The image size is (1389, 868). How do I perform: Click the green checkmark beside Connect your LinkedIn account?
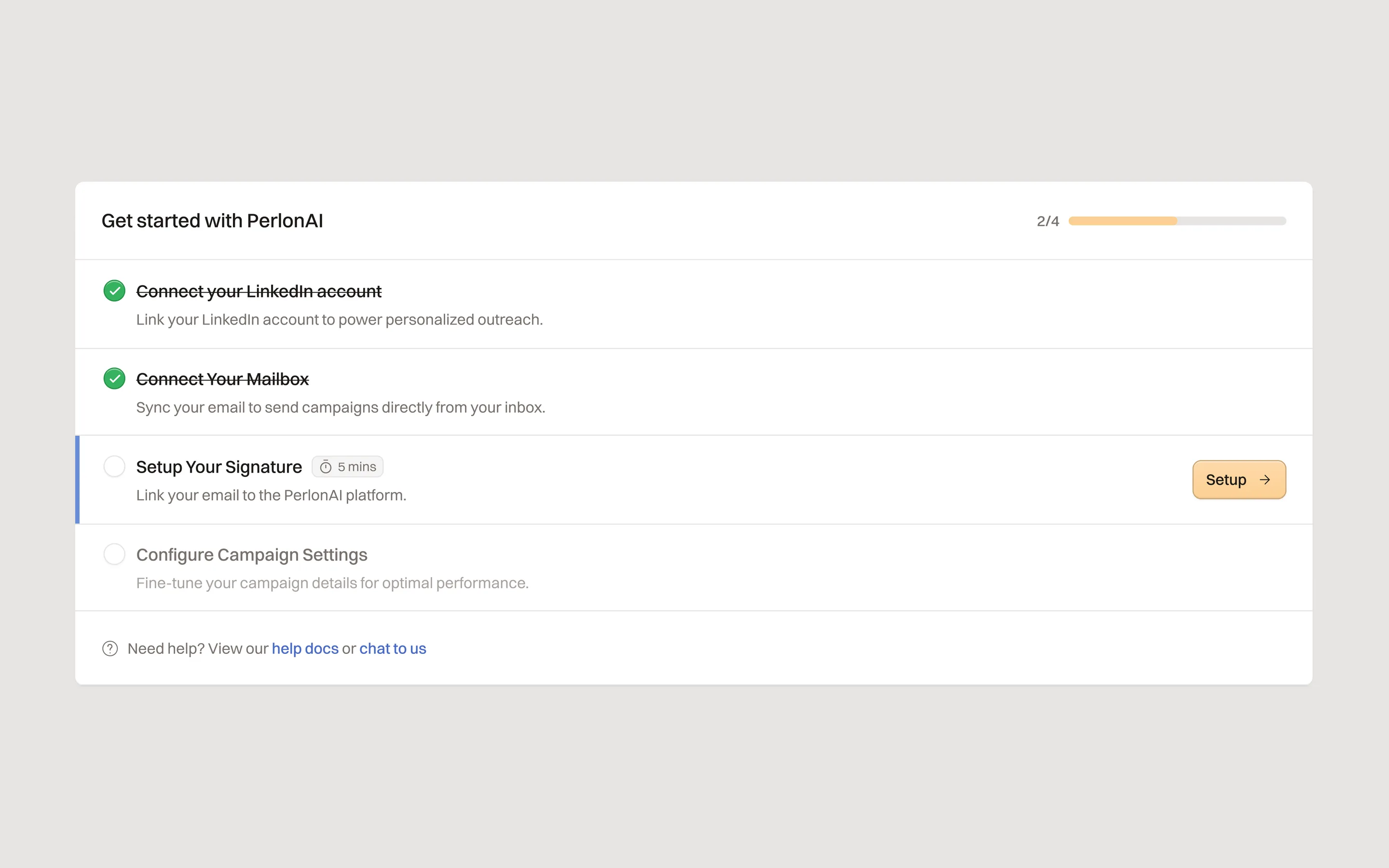tap(114, 291)
